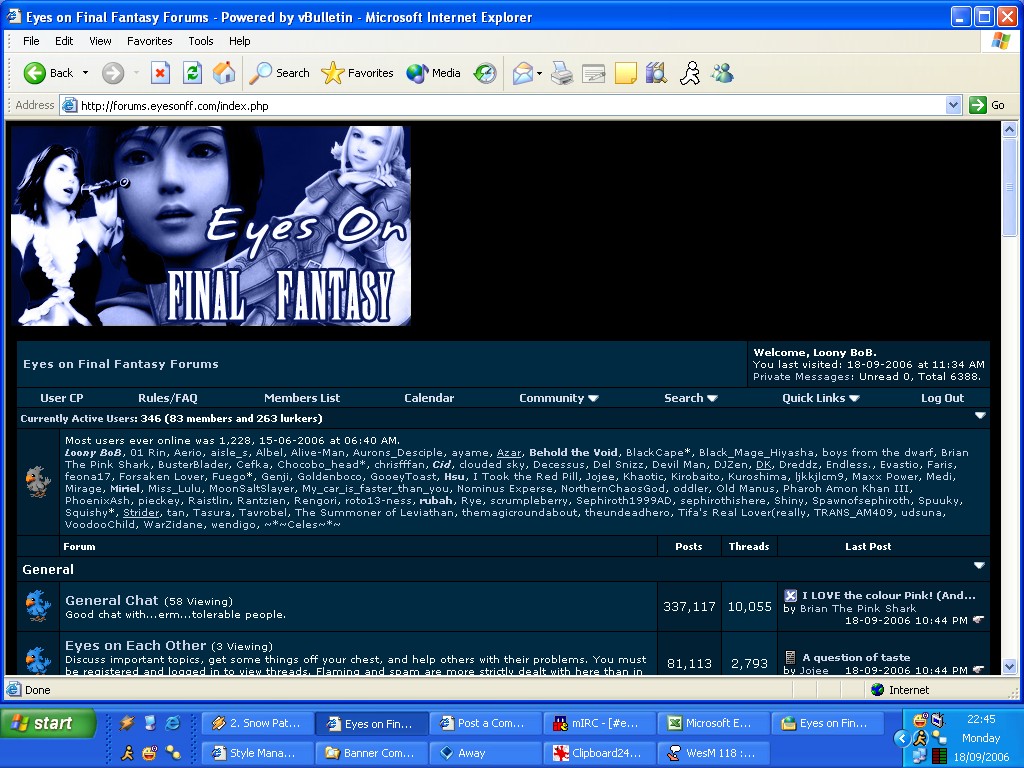Click the yellow note toolbar icon
The width and height of the screenshot is (1024, 768).
(626, 73)
